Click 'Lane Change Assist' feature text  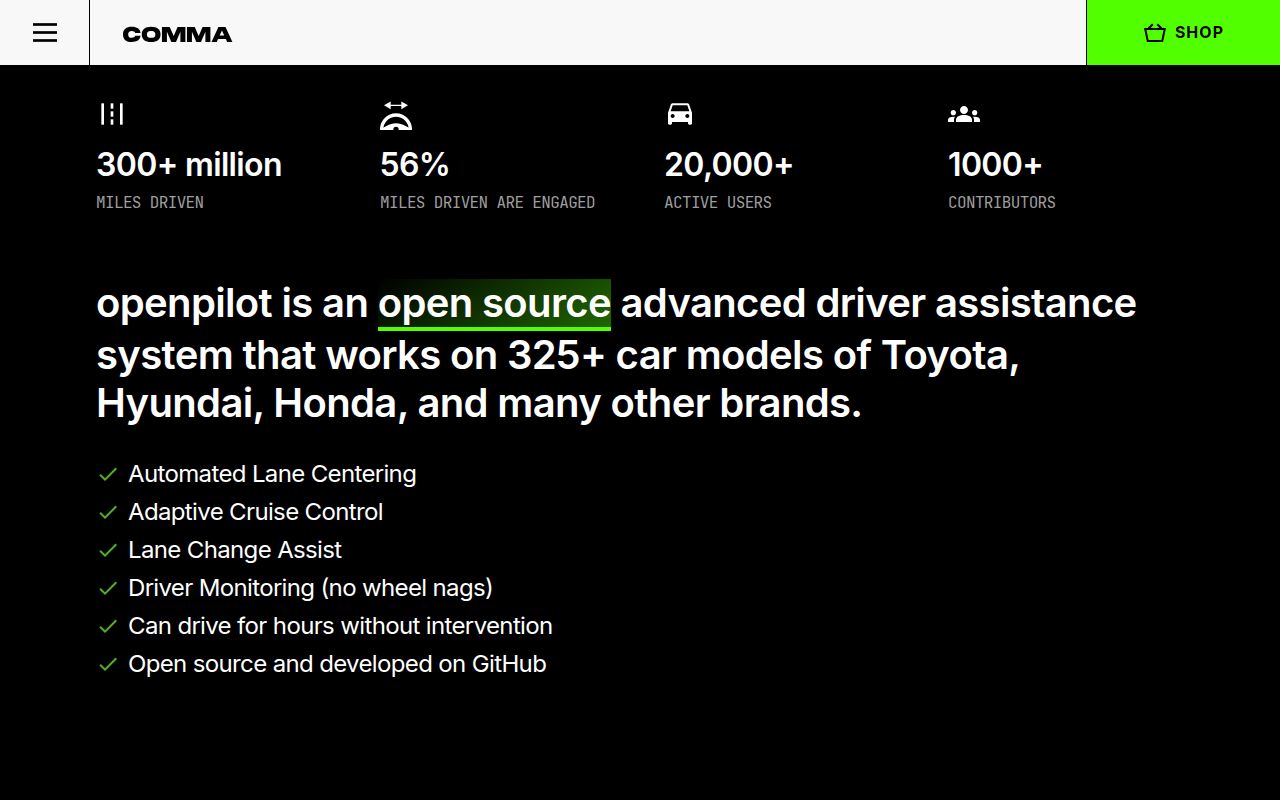[235, 550]
